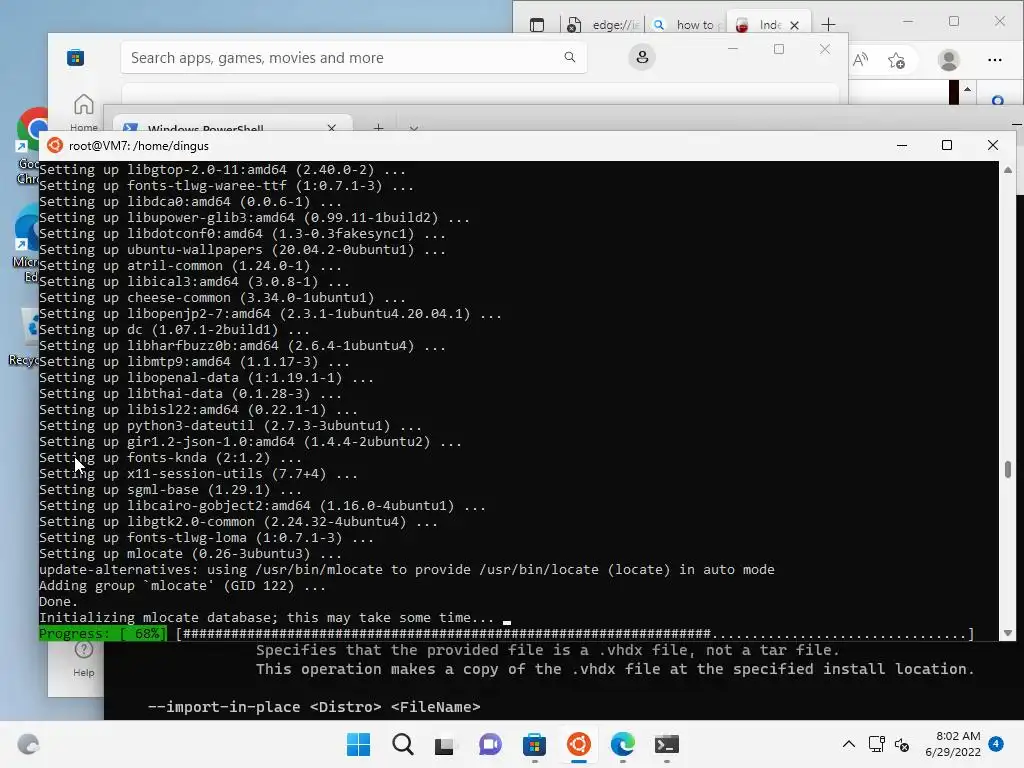Open Edge tab actions menu icon

coord(537,25)
